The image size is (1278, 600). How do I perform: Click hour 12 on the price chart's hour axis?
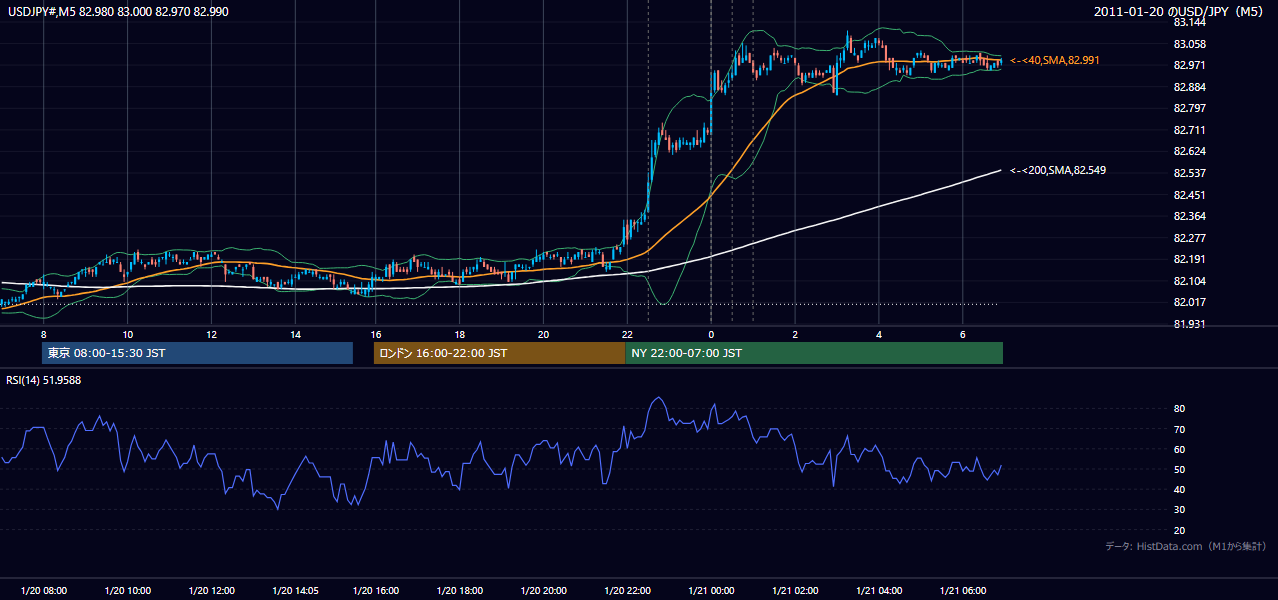coord(212,334)
